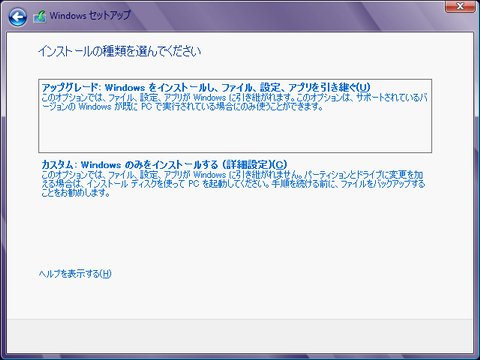Screen dimensions: 480x360
Task: Click the custom option's last line ことをお勧めします
Action: coord(76,193)
